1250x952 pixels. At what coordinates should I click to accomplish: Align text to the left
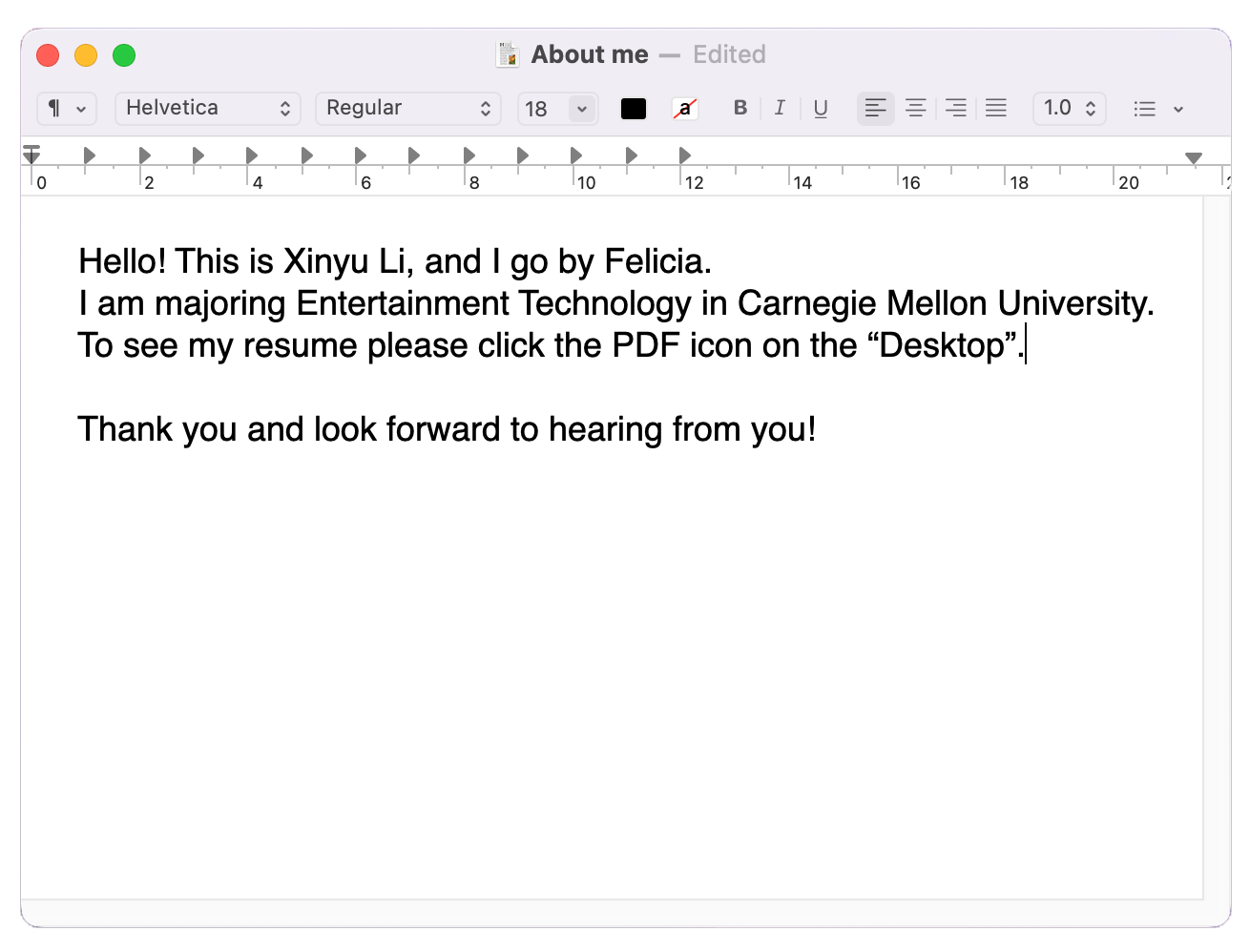coord(875,109)
